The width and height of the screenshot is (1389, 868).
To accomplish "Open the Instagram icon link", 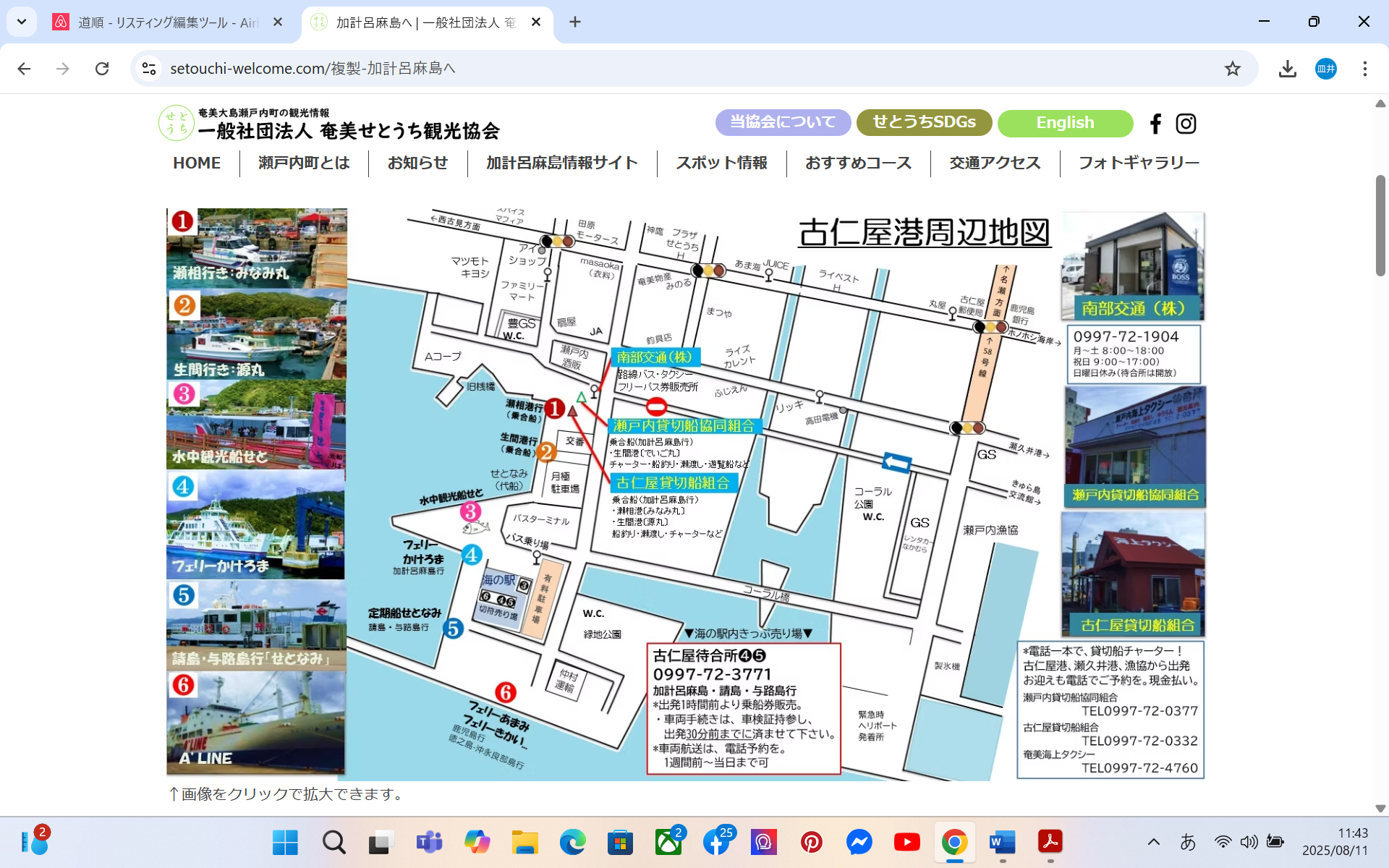I will [1186, 124].
